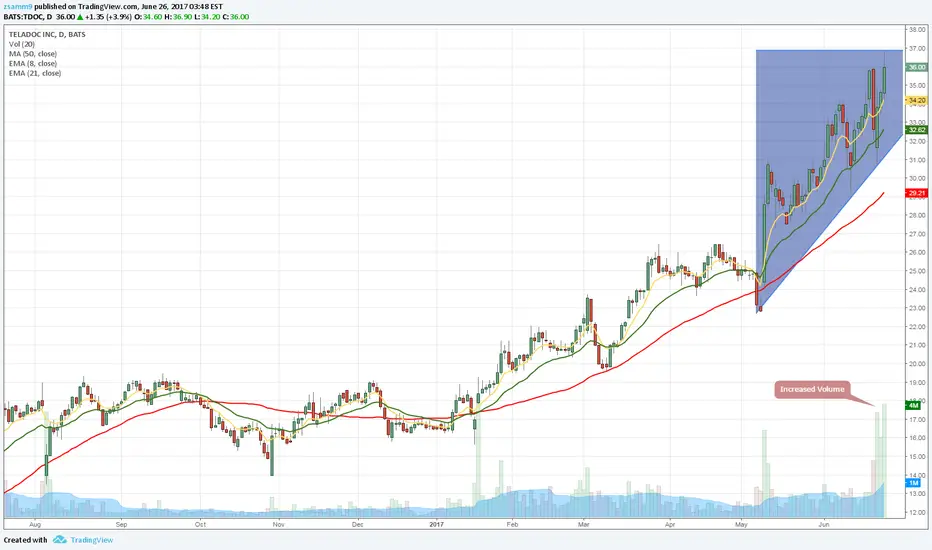The image size is (932, 550).
Task: Select the EMA (21, close) indicator legend
Action: pyautogui.click(x=35, y=73)
